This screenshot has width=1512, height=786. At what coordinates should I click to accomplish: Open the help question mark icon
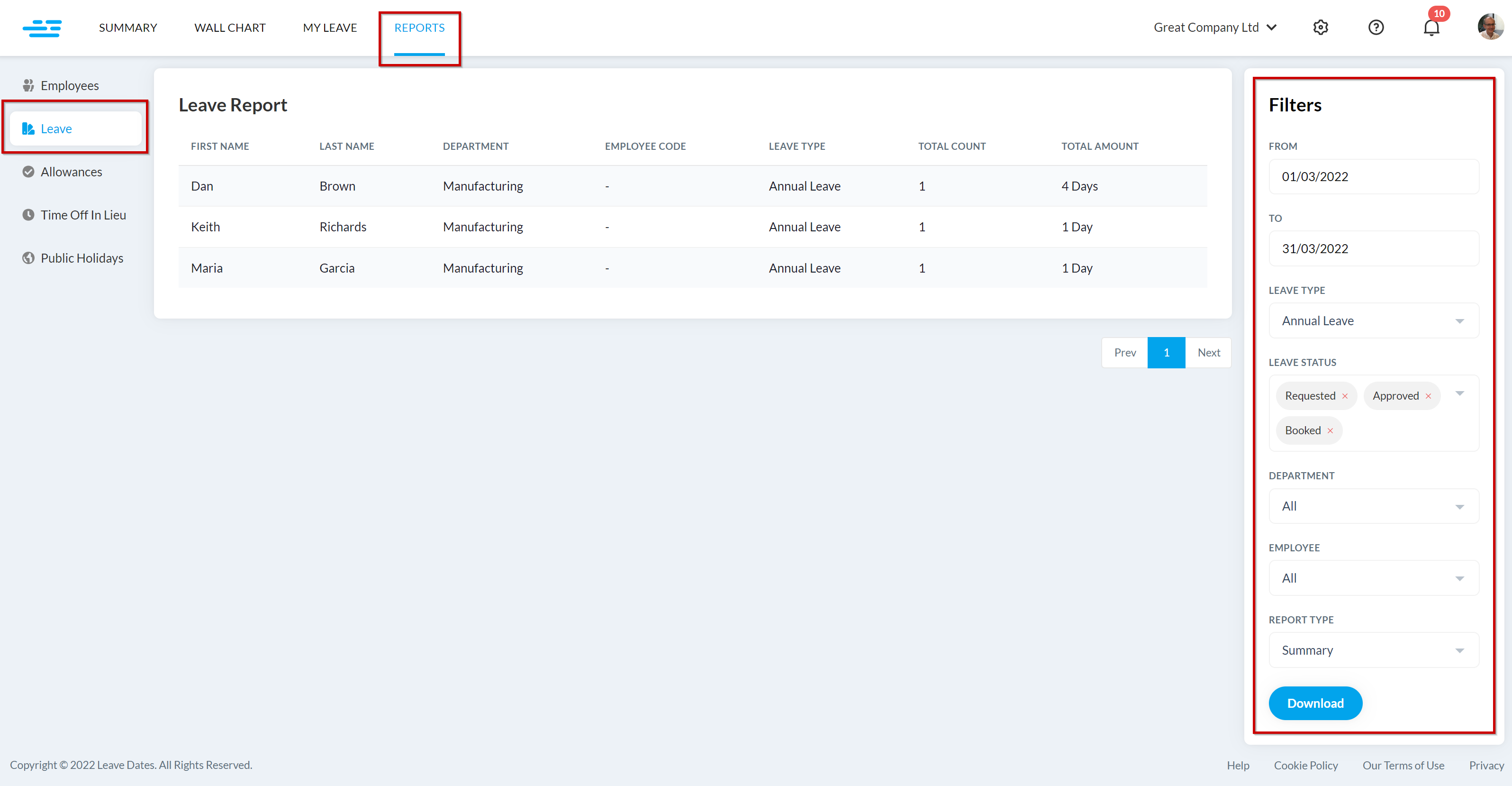[1376, 27]
